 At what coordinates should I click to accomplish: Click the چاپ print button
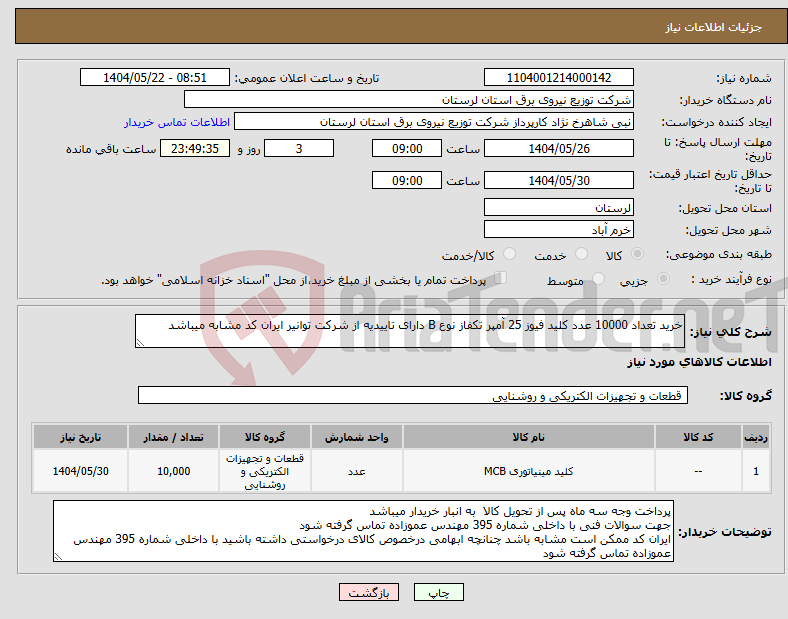point(439,592)
